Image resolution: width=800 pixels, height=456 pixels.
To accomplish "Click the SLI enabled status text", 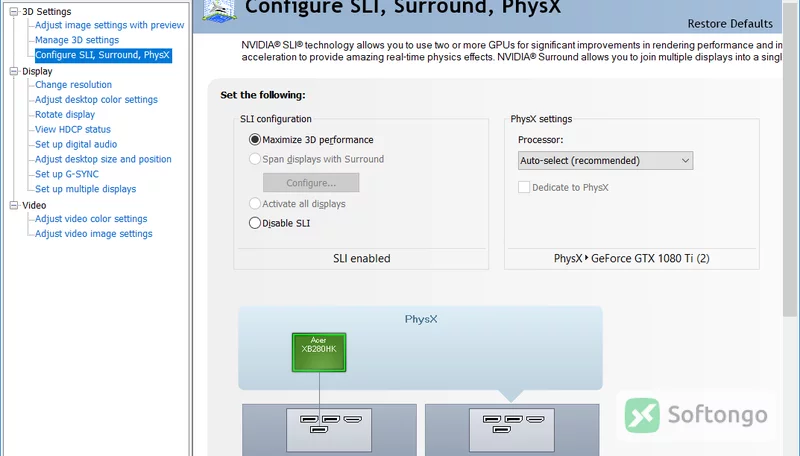I will click(x=362, y=259).
